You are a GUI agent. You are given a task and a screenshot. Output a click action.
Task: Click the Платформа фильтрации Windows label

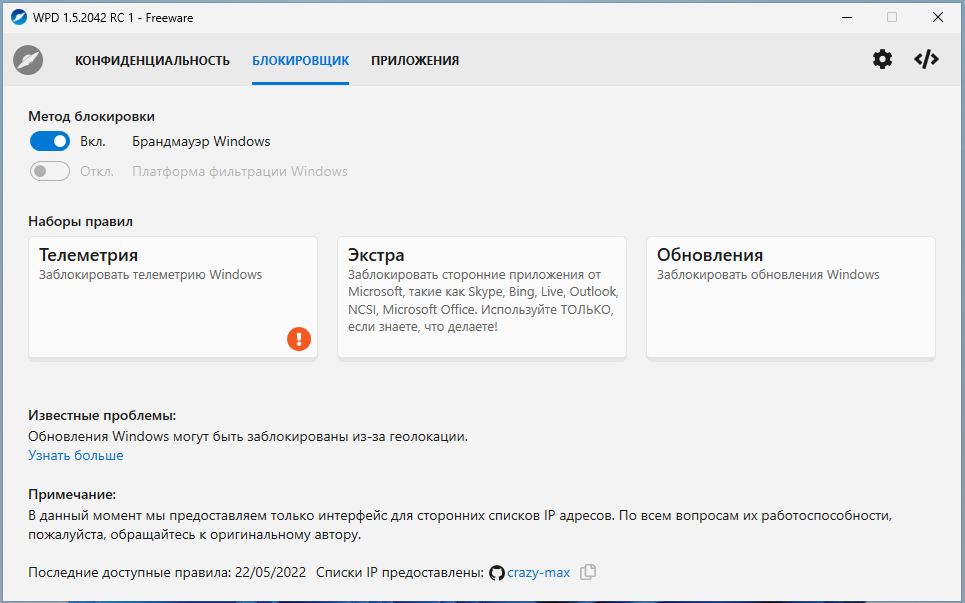(x=240, y=171)
